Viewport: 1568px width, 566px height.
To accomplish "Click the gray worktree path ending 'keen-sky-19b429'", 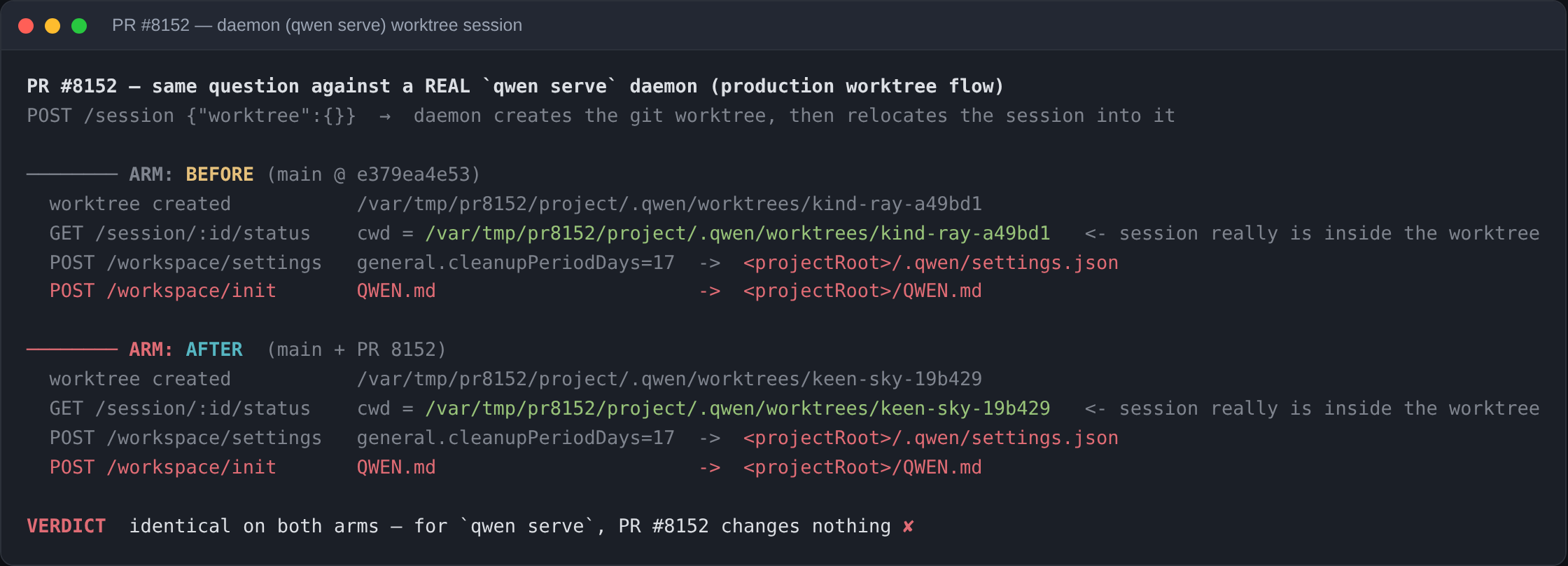I will pyautogui.click(x=669, y=379).
